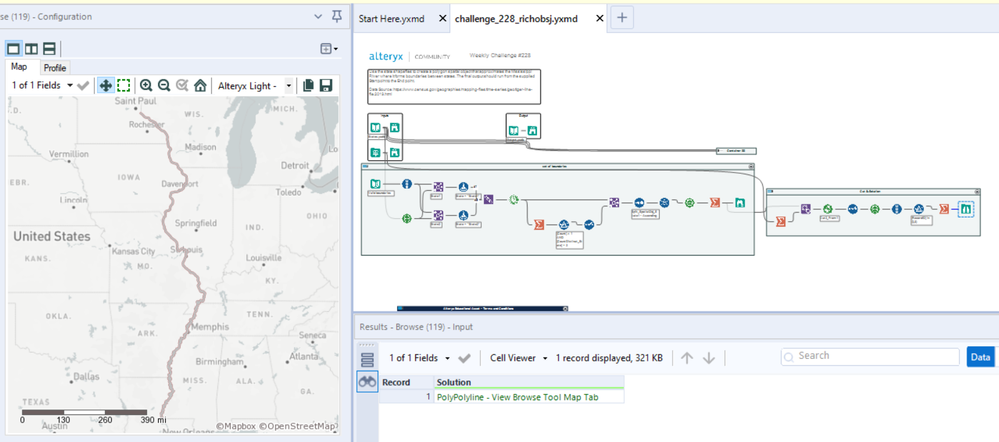Select the final Browse tool in large container
The width and height of the screenshot is (999, 442).
[740, 203]
